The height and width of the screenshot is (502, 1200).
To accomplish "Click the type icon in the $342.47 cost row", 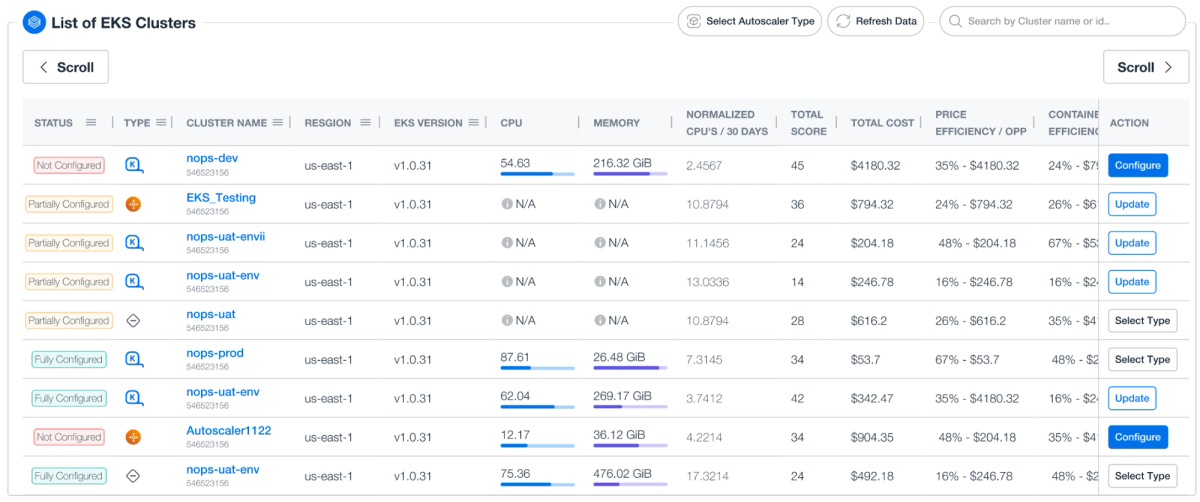I will [x=134, y=398].
